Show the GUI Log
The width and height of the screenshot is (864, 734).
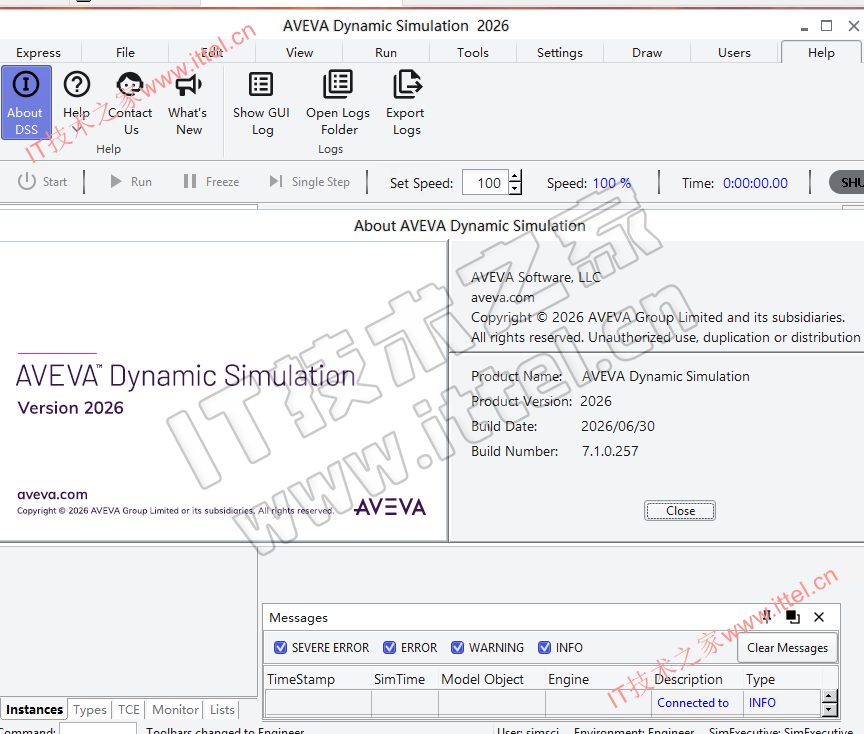pyautogui.click(x=261, y=104)
